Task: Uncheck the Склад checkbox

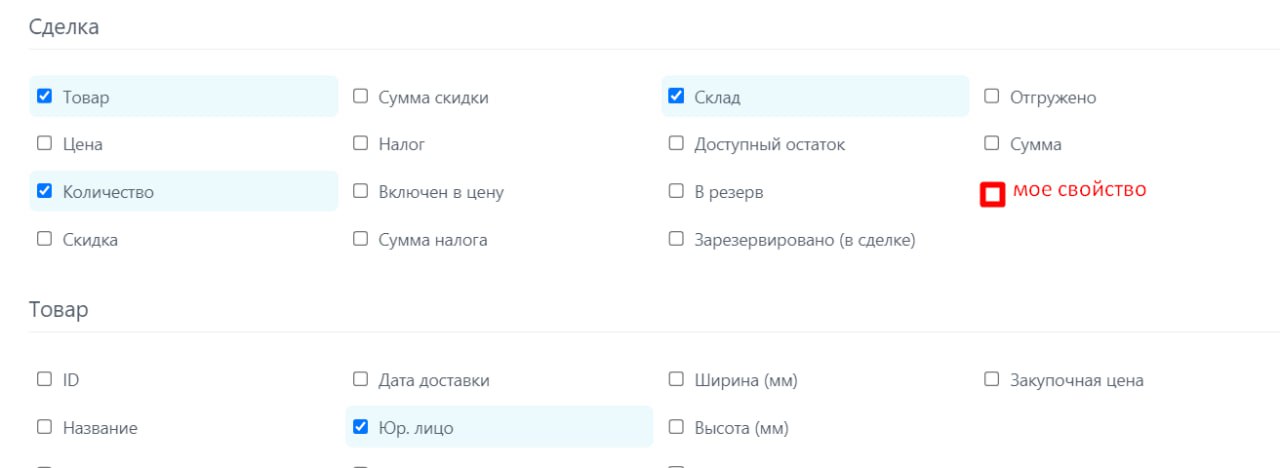Action: tap(676, 97)
